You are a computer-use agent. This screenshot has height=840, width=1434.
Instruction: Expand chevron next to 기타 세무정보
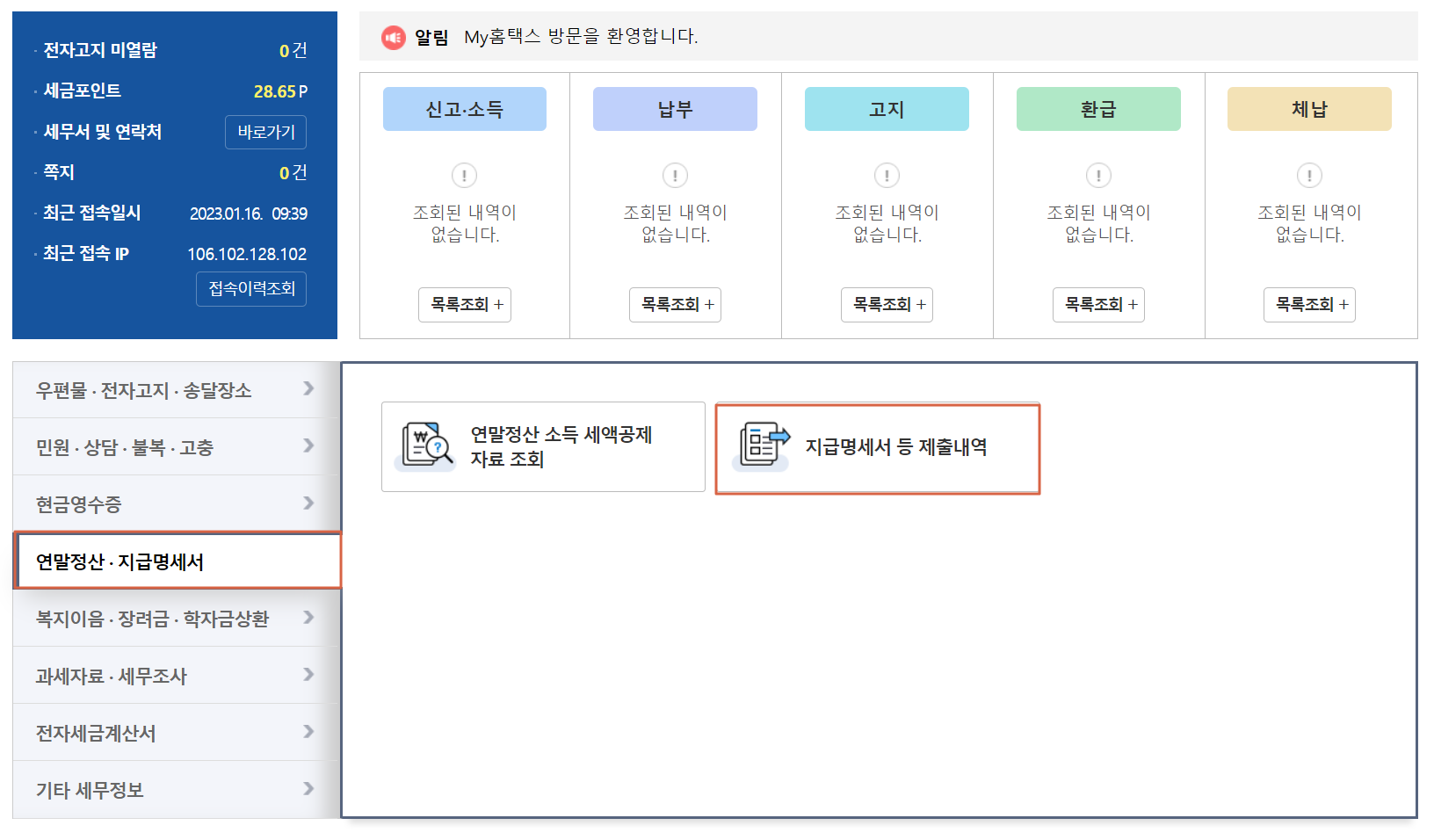[308, 788]
